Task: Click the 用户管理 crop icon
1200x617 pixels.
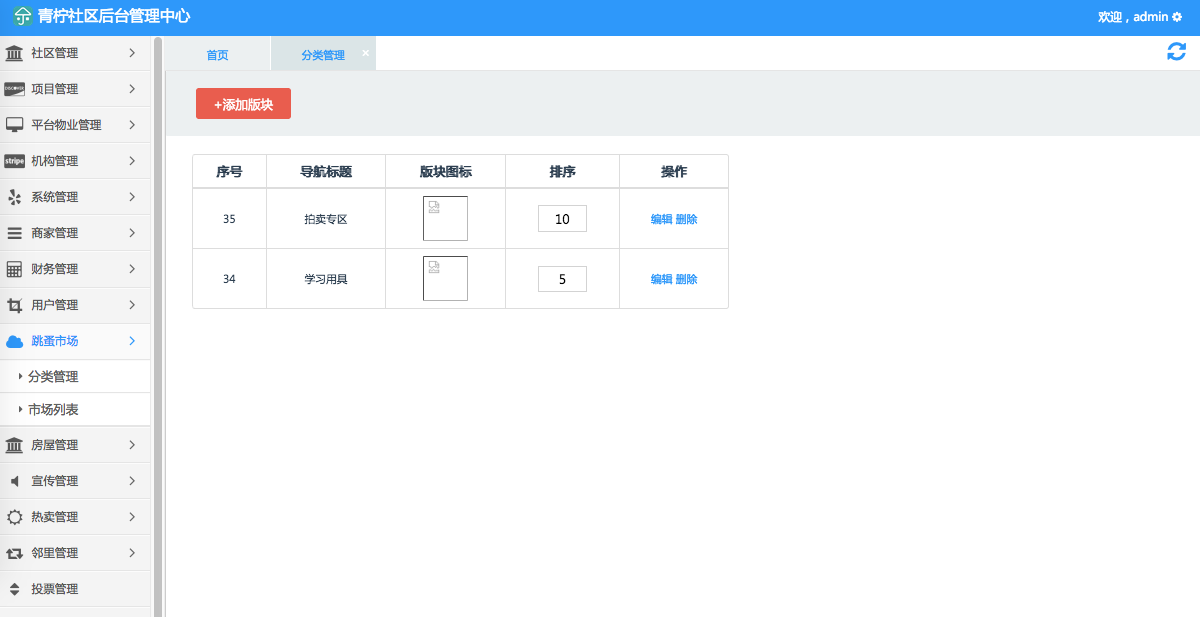Action: pos(14,305)
